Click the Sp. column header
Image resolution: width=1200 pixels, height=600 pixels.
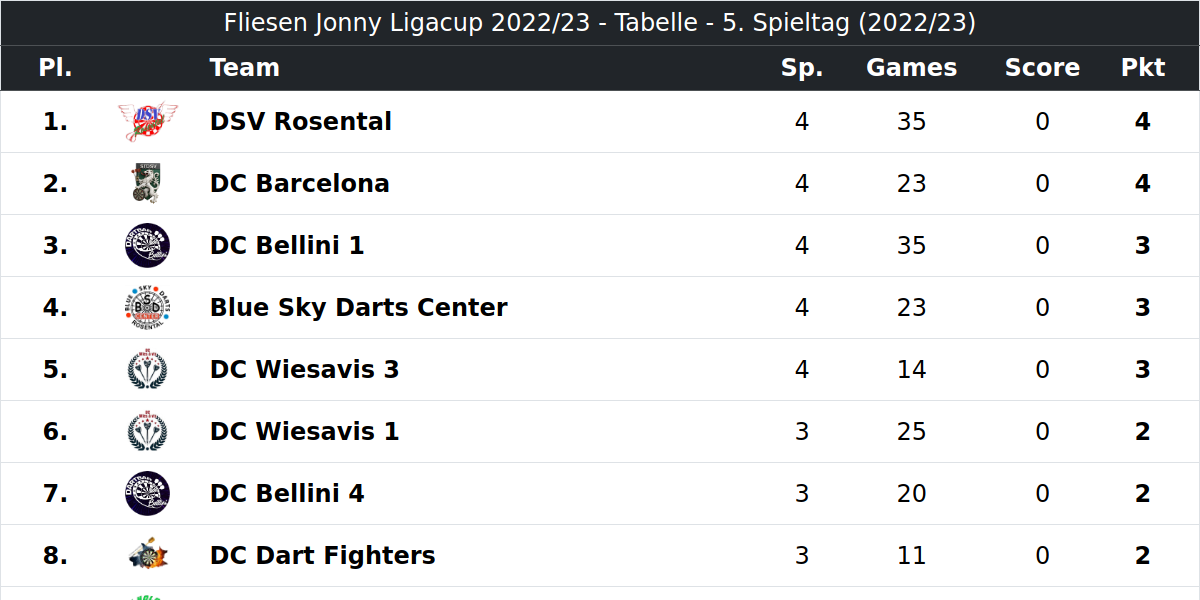click(802, 68)
